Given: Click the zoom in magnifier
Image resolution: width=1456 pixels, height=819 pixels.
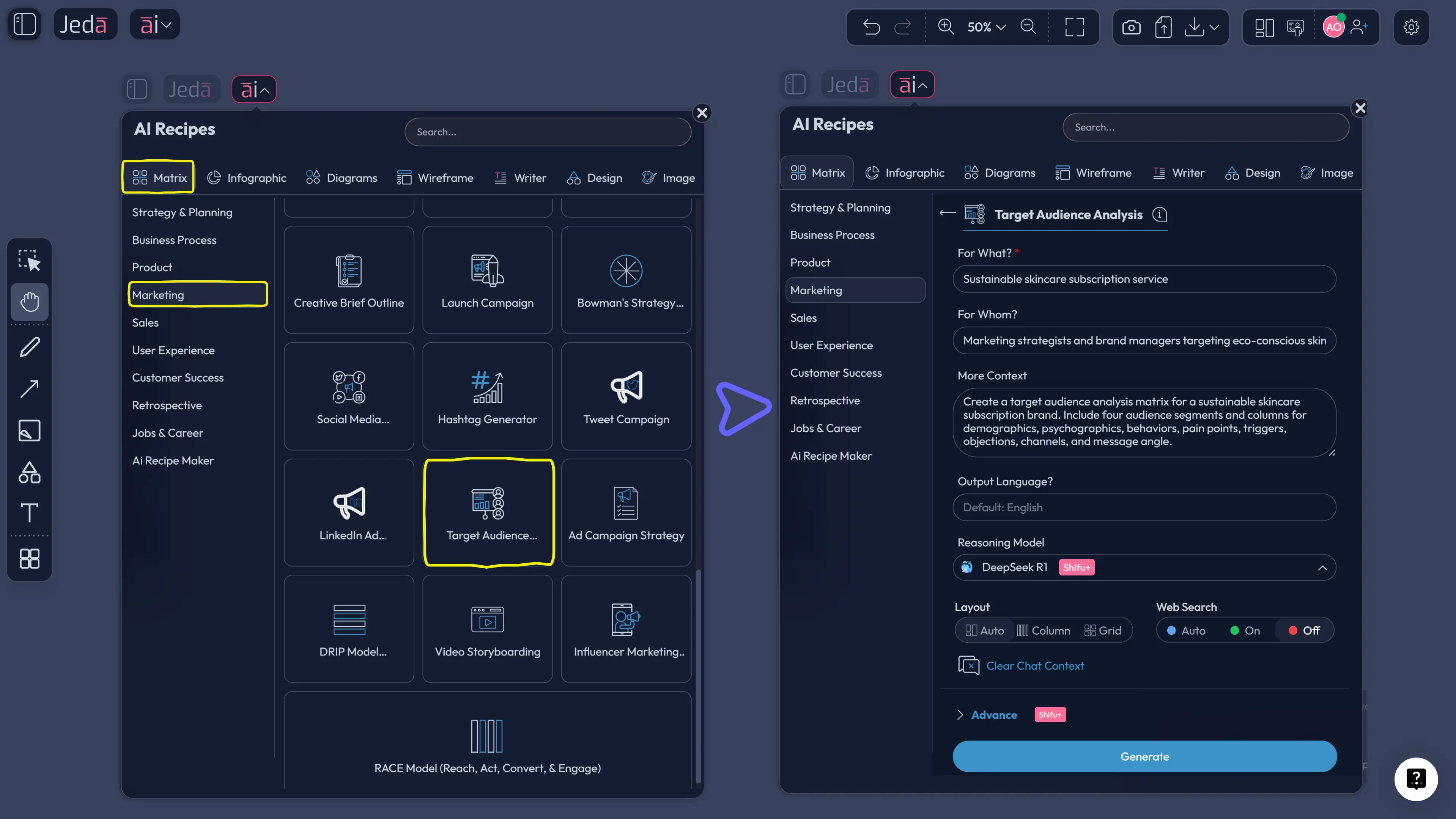Looking at the screenshot, I should (946, 27).
